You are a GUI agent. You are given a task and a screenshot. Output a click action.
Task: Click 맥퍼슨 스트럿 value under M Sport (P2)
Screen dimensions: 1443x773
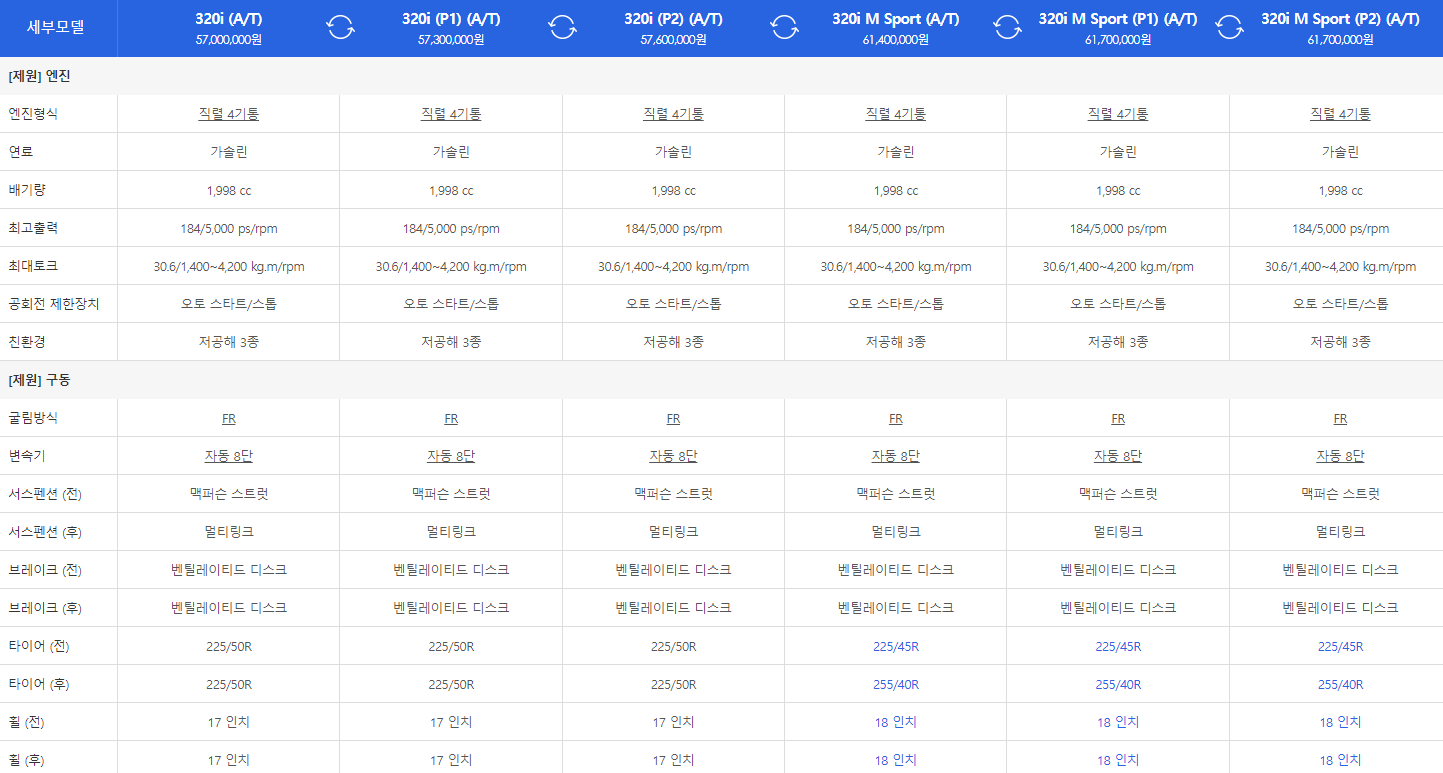pyautogui.click(x=1340, y=494)
